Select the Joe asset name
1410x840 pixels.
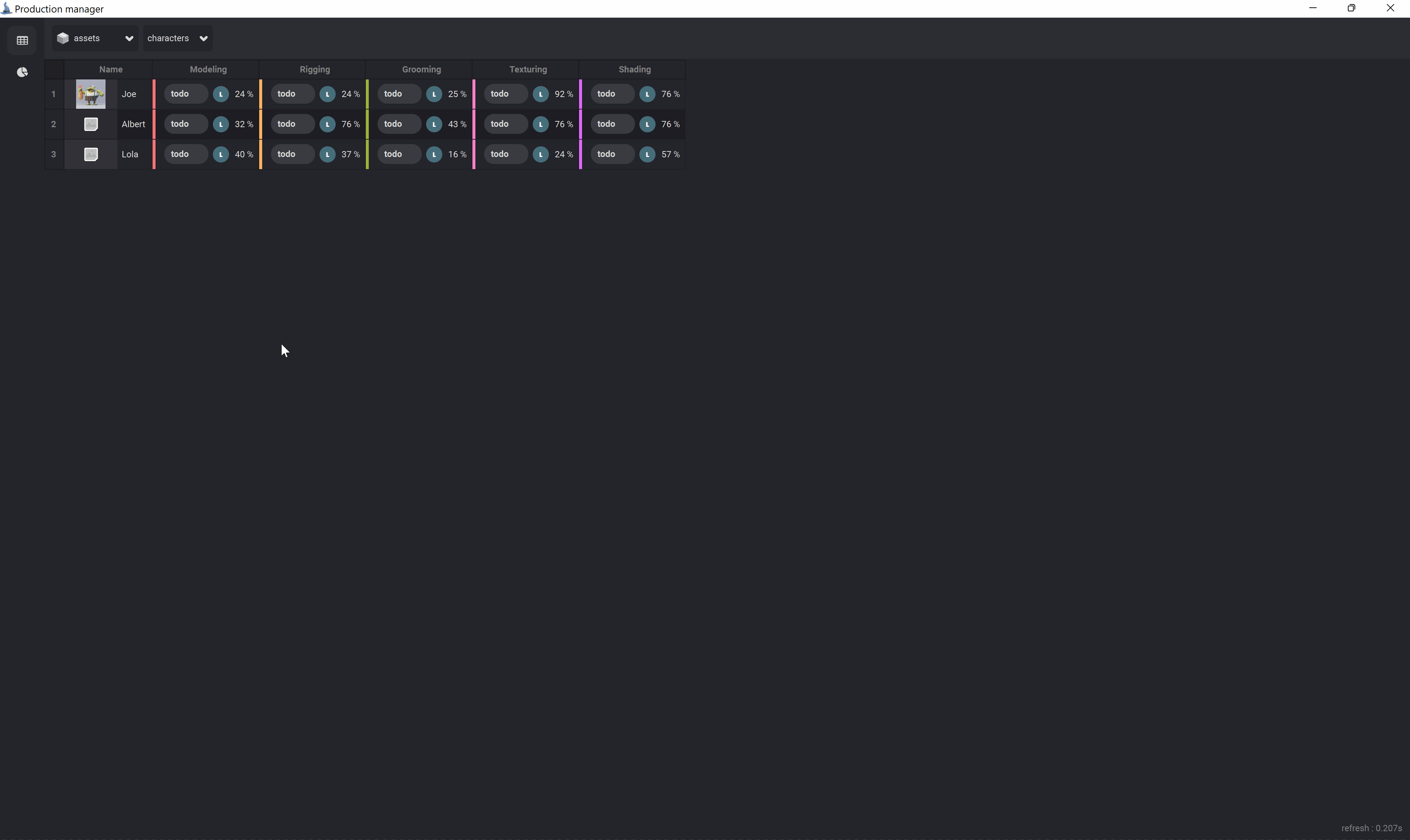129,94
